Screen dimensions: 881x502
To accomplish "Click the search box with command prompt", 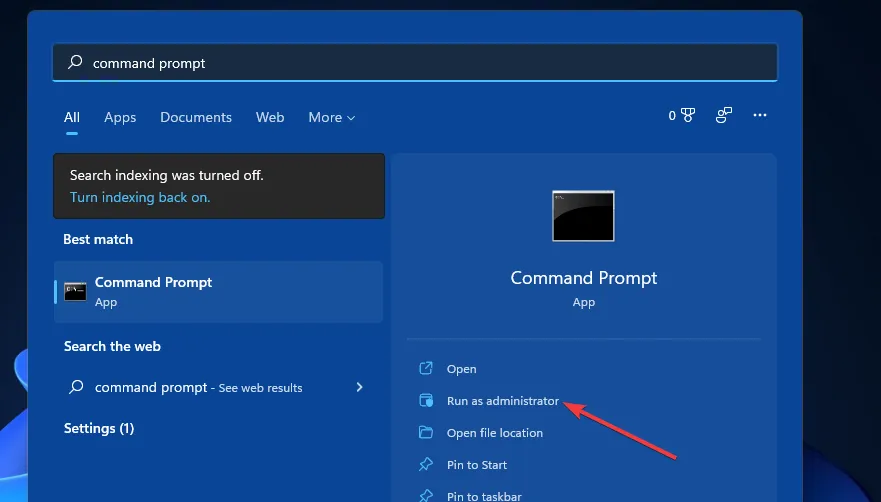I will click(414, 62).
